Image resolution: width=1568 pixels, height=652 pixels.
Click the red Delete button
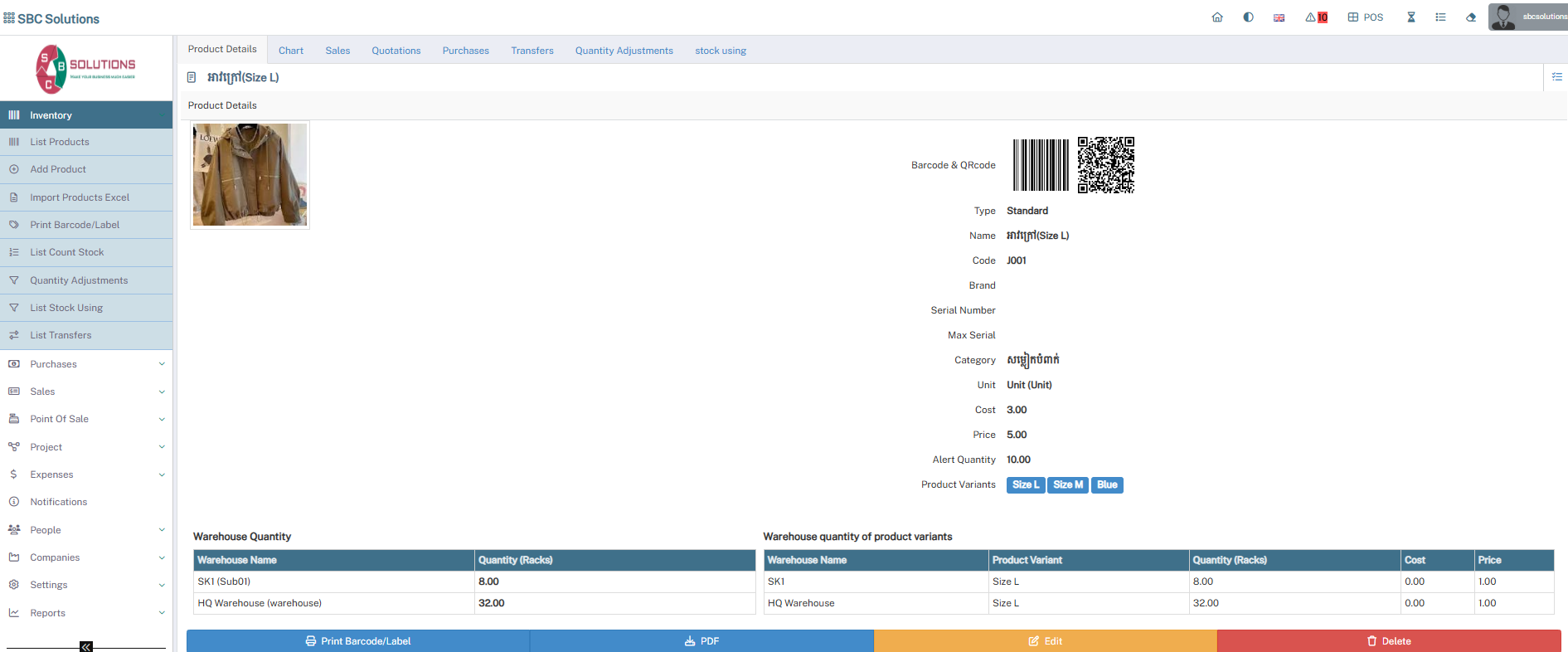point(1388,641)
